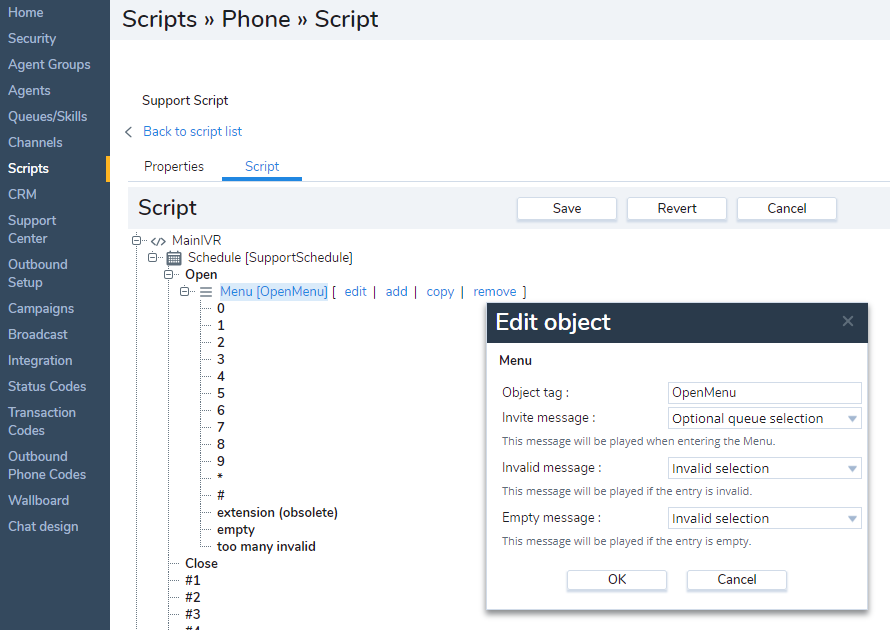Screen dimensions: 890x630
Task: Select extension (obsolete) tree item
Action: click(277, 513)
